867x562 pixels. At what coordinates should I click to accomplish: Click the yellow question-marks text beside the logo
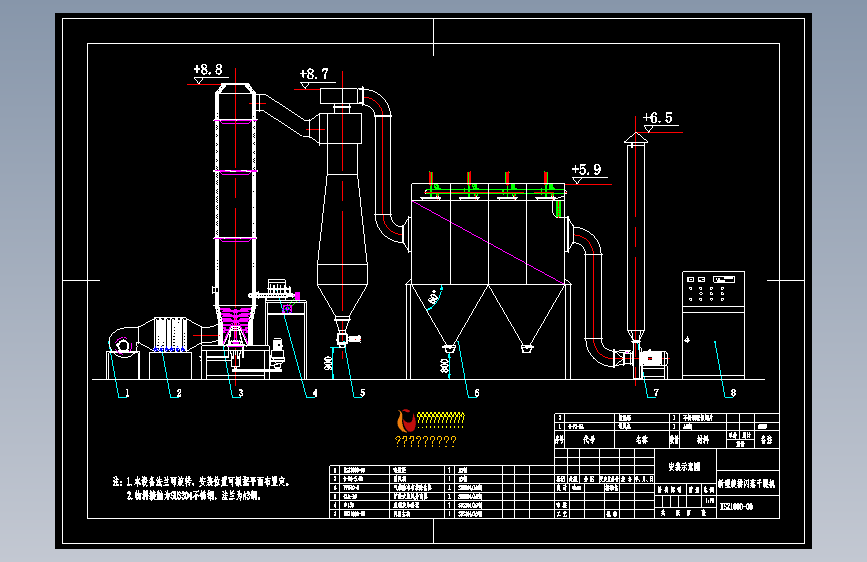coord(441,418)
